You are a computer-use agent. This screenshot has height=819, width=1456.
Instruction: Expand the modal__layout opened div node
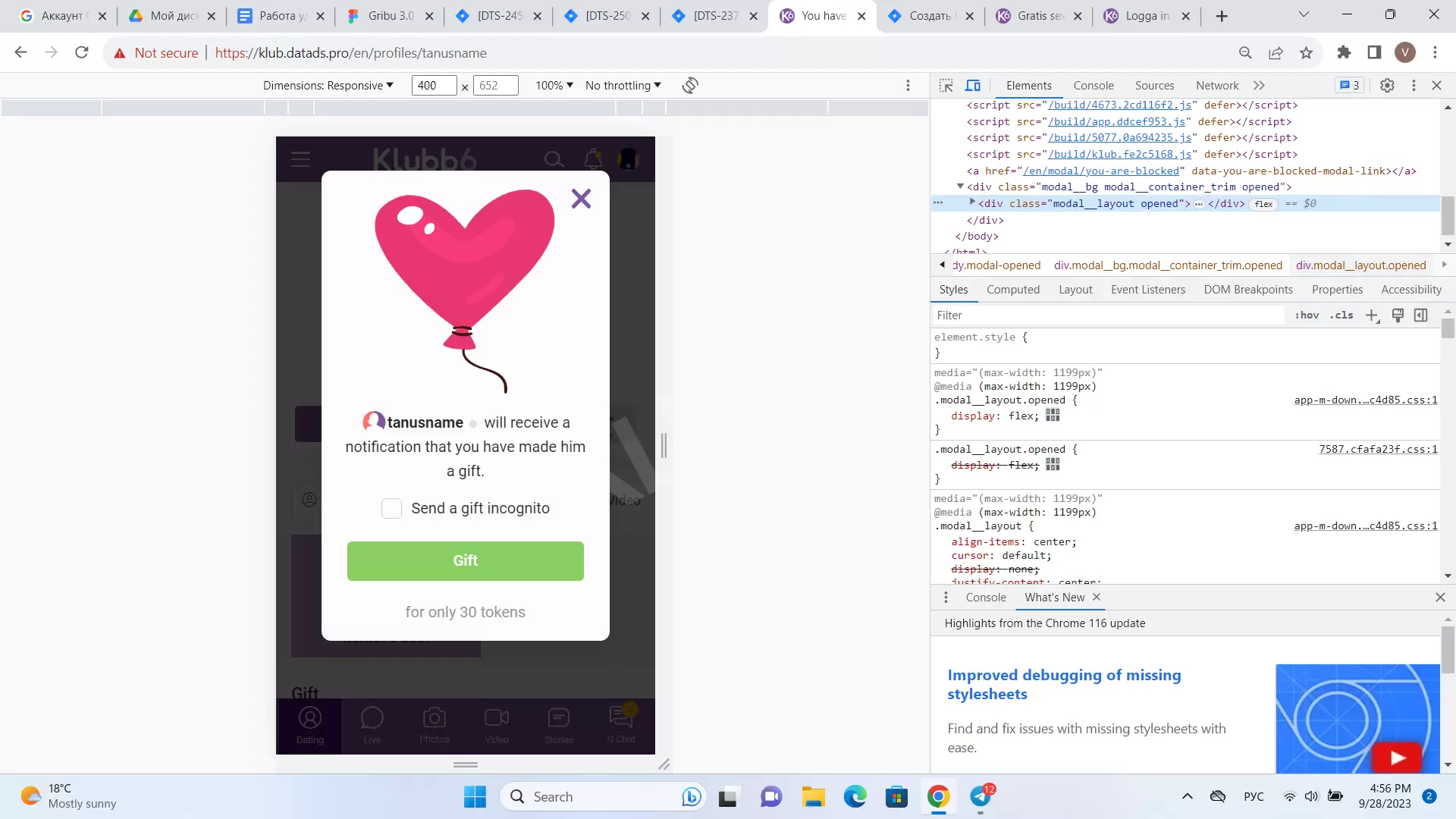point(972,202)
